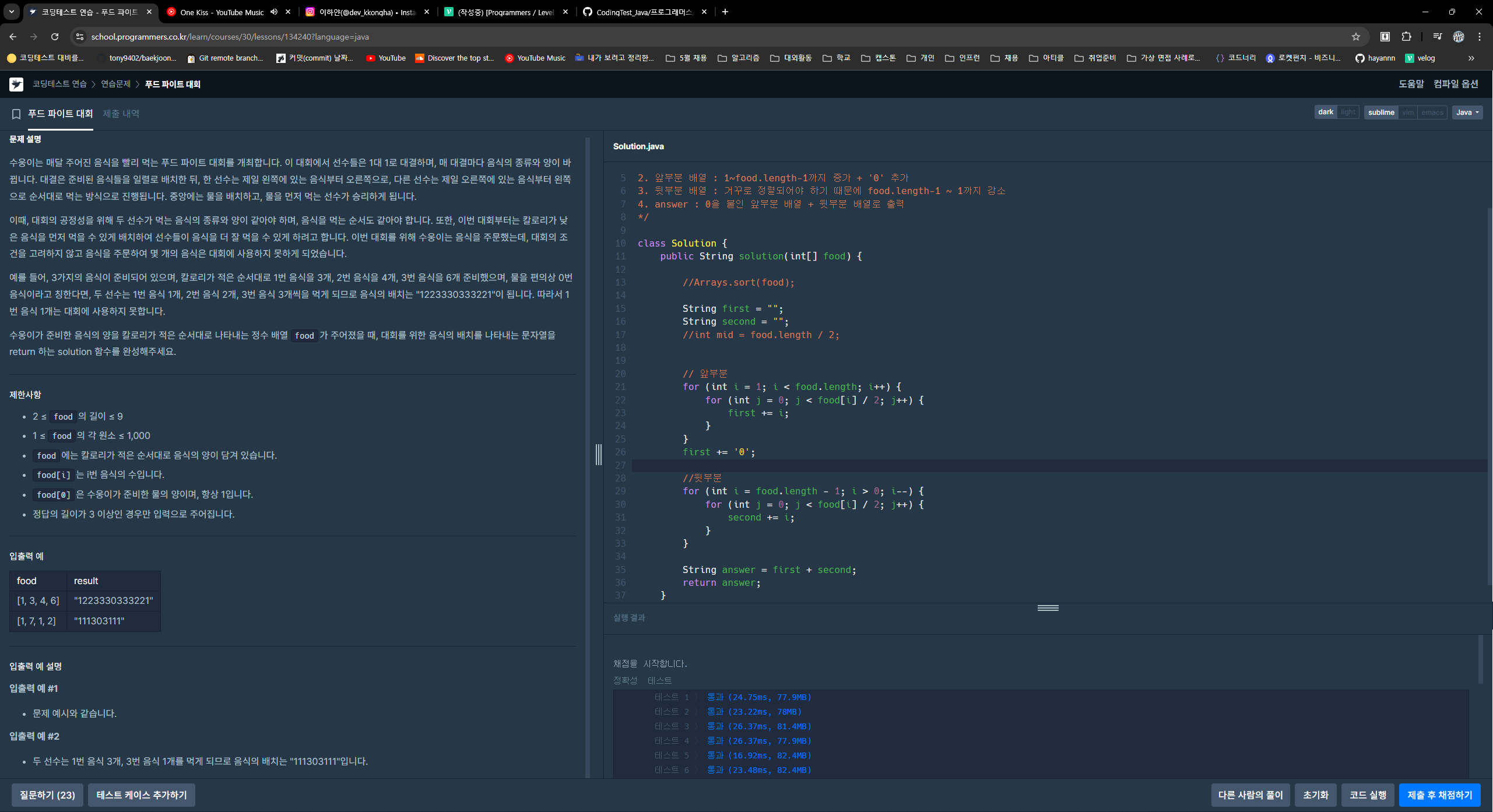Expand the 대외활동 bookmark folder

791,58
